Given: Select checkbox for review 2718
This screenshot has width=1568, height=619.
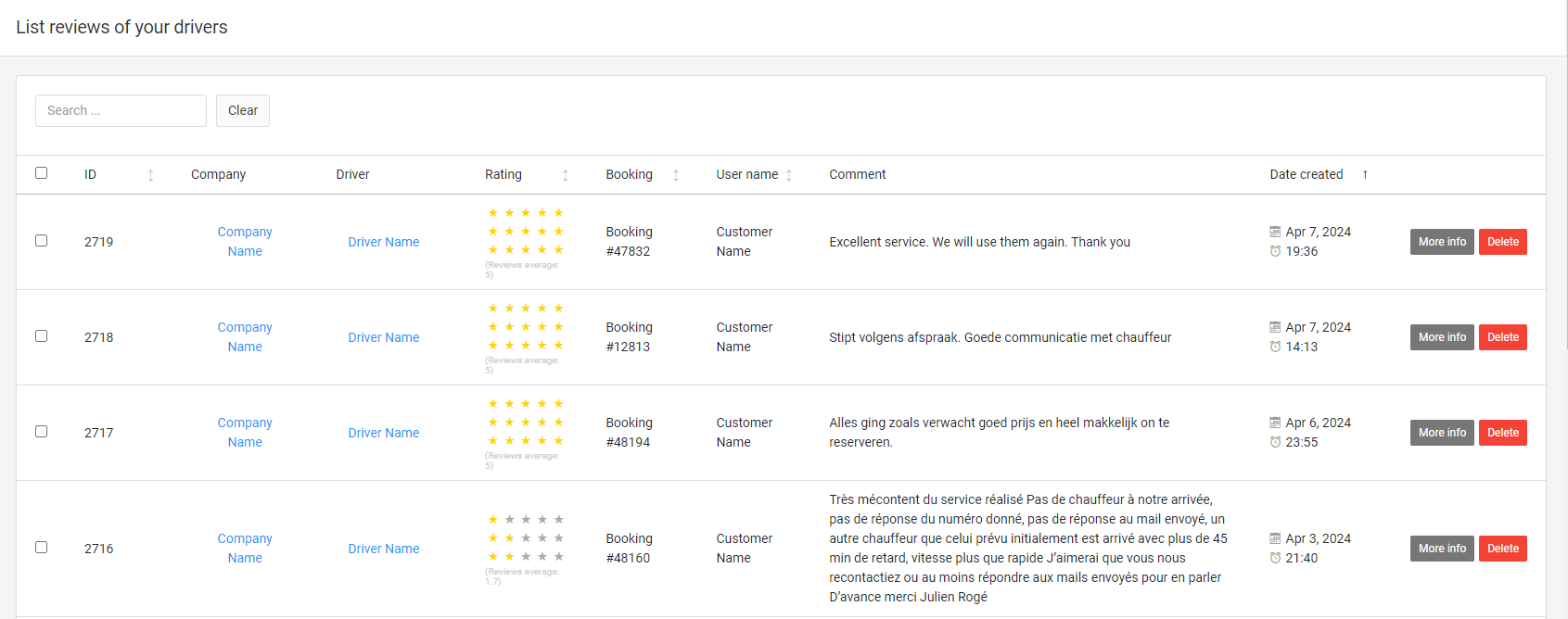Looking at the screenshot, I should click(41, 336).
